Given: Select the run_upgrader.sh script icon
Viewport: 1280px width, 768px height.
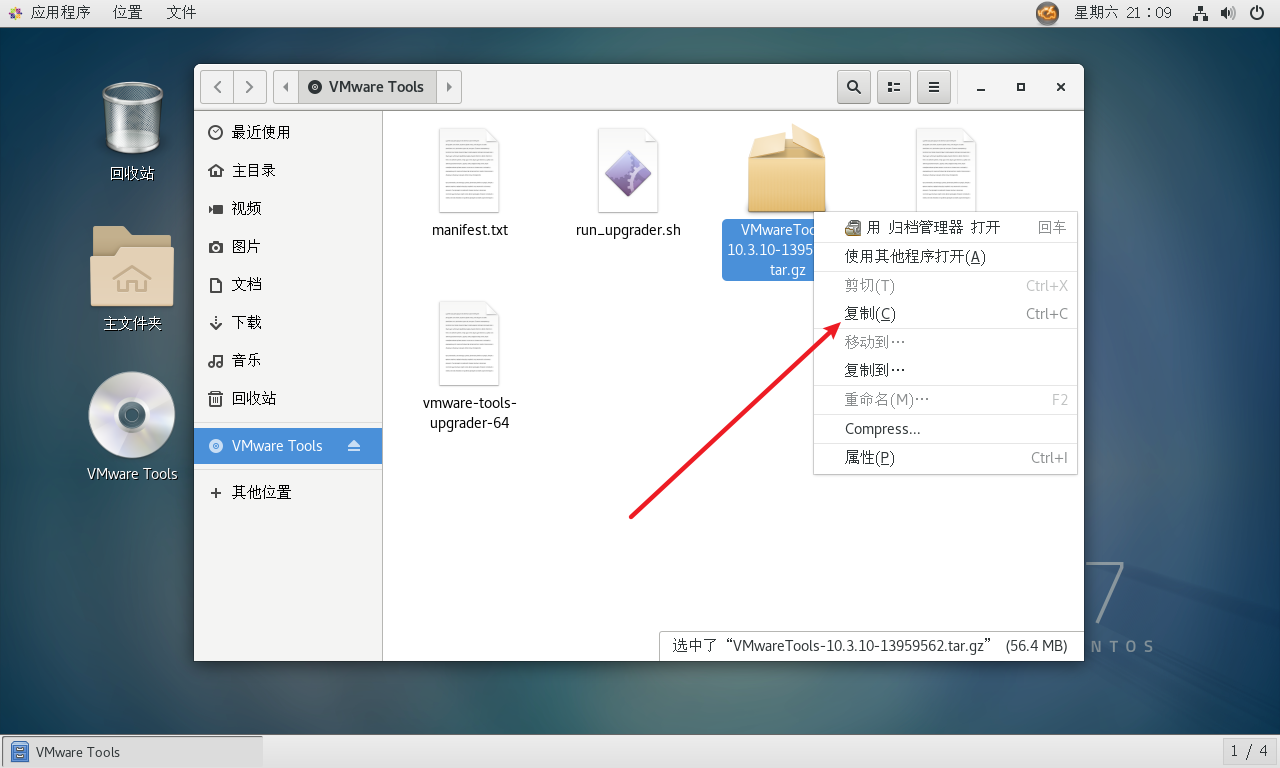Looking at the screenshot, I should [x=628, y=170].
